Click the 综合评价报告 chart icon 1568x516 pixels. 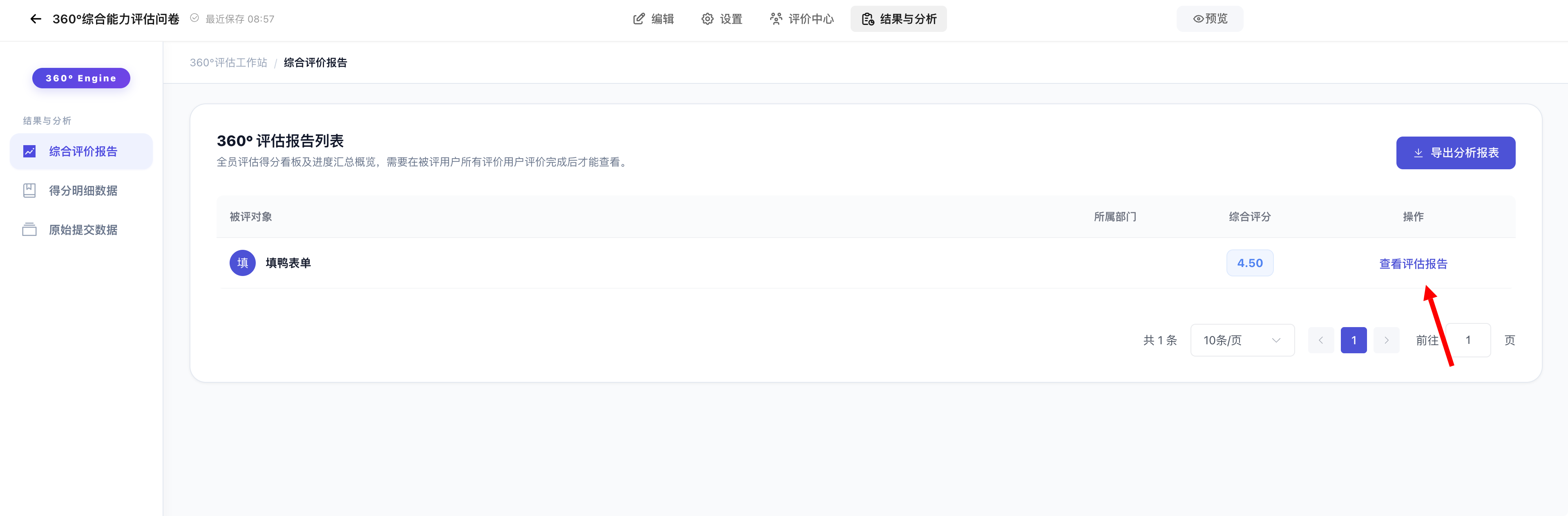tap(29, 151)
